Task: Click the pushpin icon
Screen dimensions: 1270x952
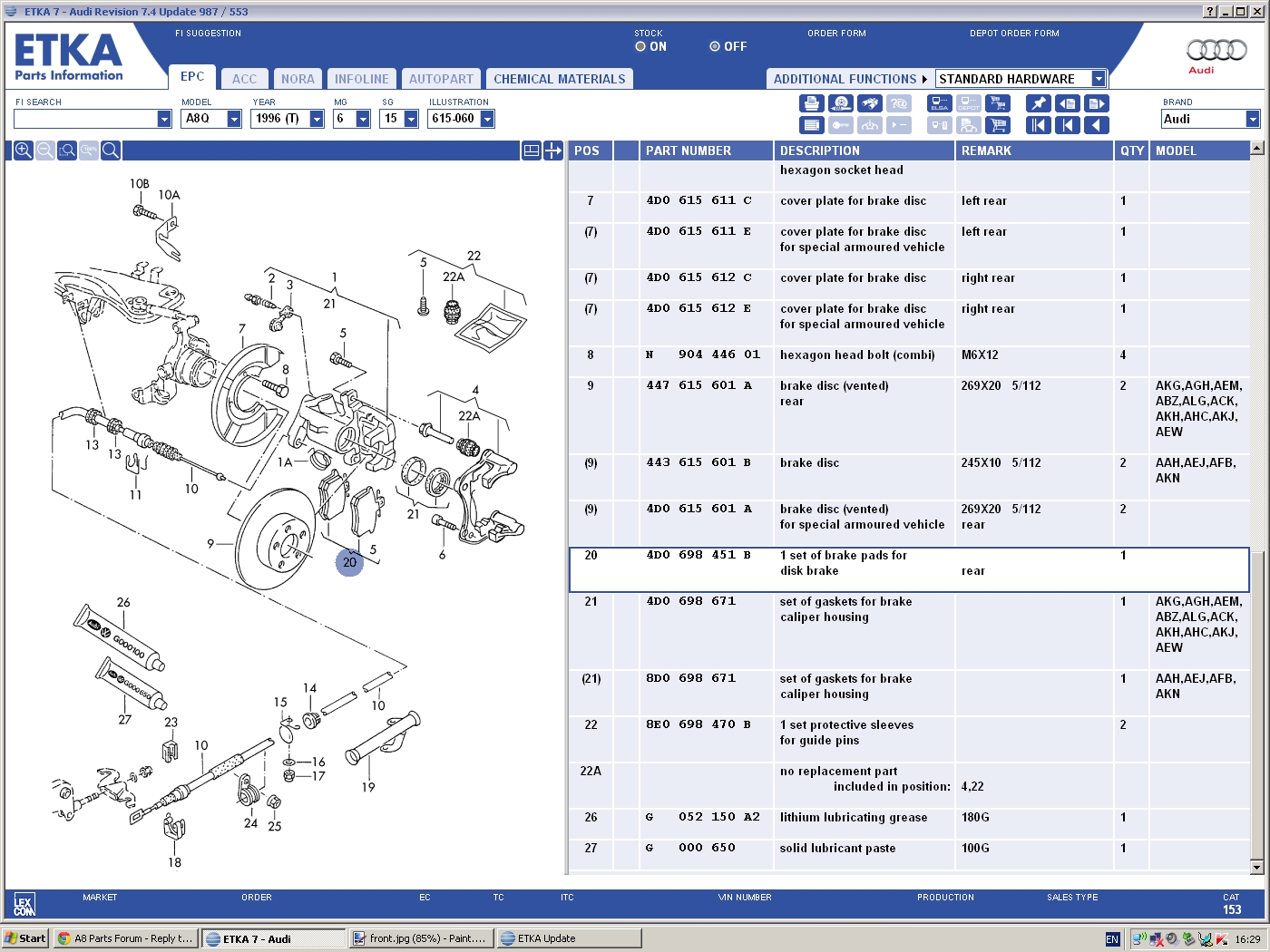Action: (x=1039, y=103)
